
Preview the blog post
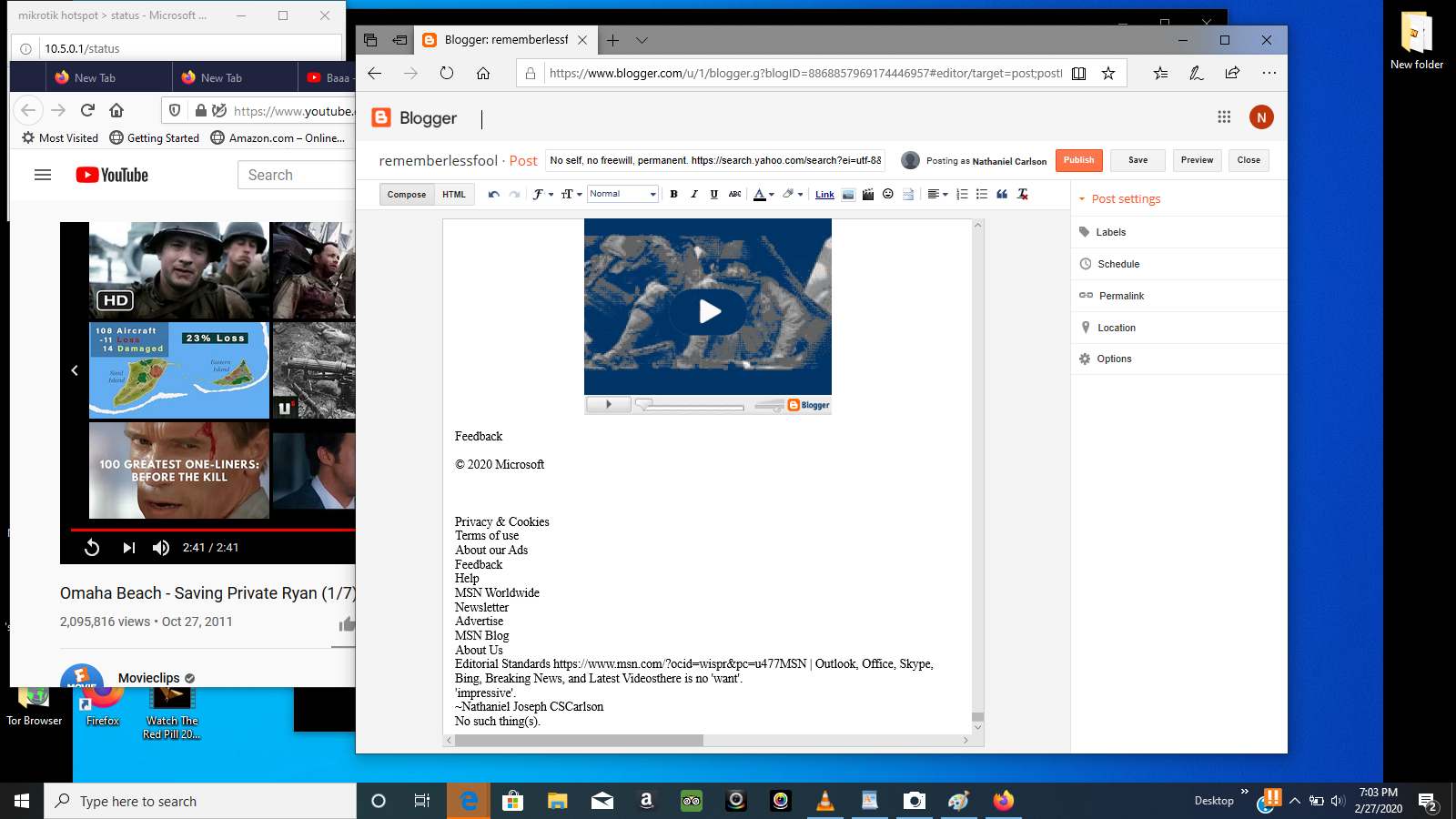point(1197,160)
